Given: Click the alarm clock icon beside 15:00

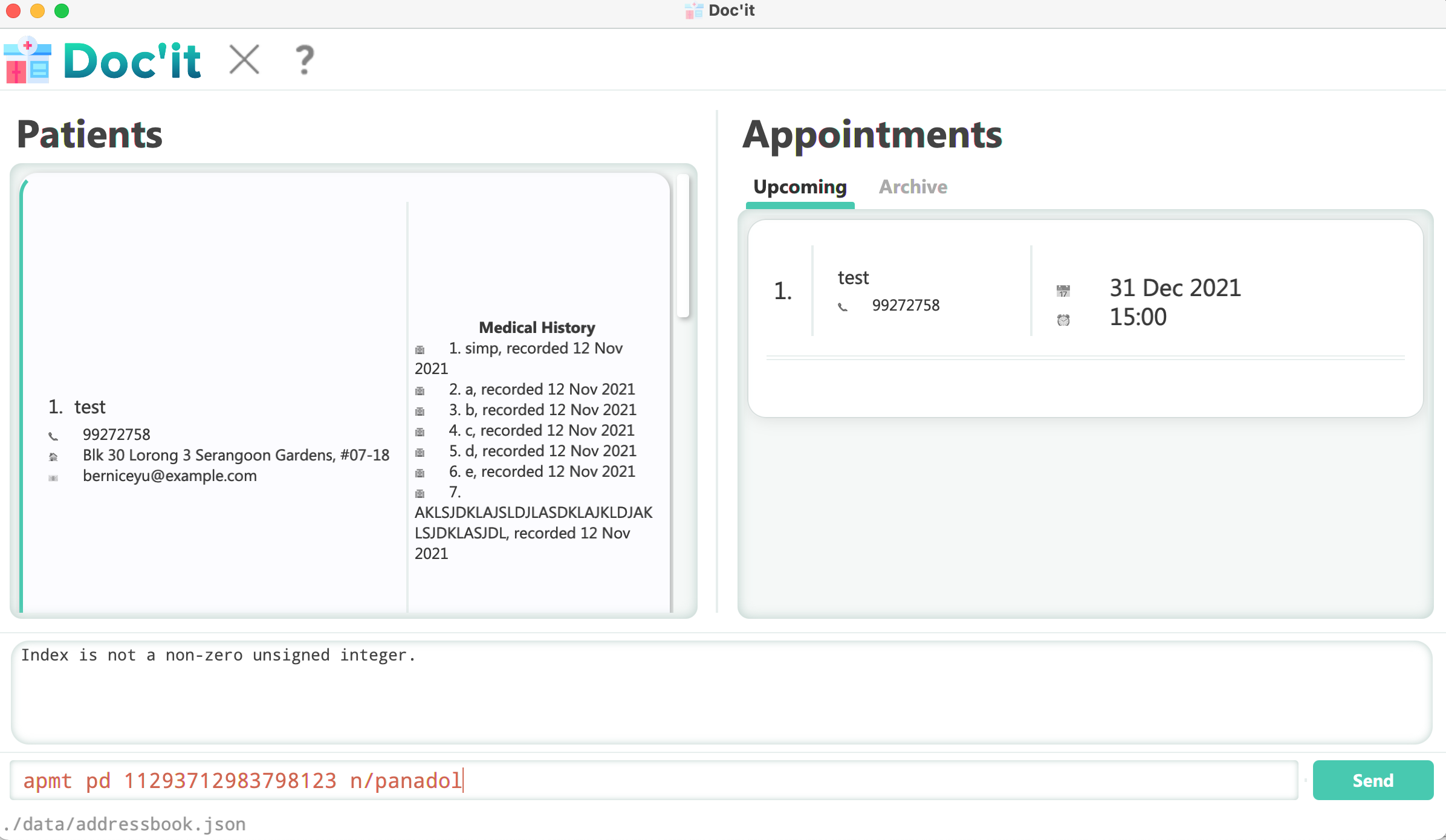Looking at the screenshot, I should 1063,320.
